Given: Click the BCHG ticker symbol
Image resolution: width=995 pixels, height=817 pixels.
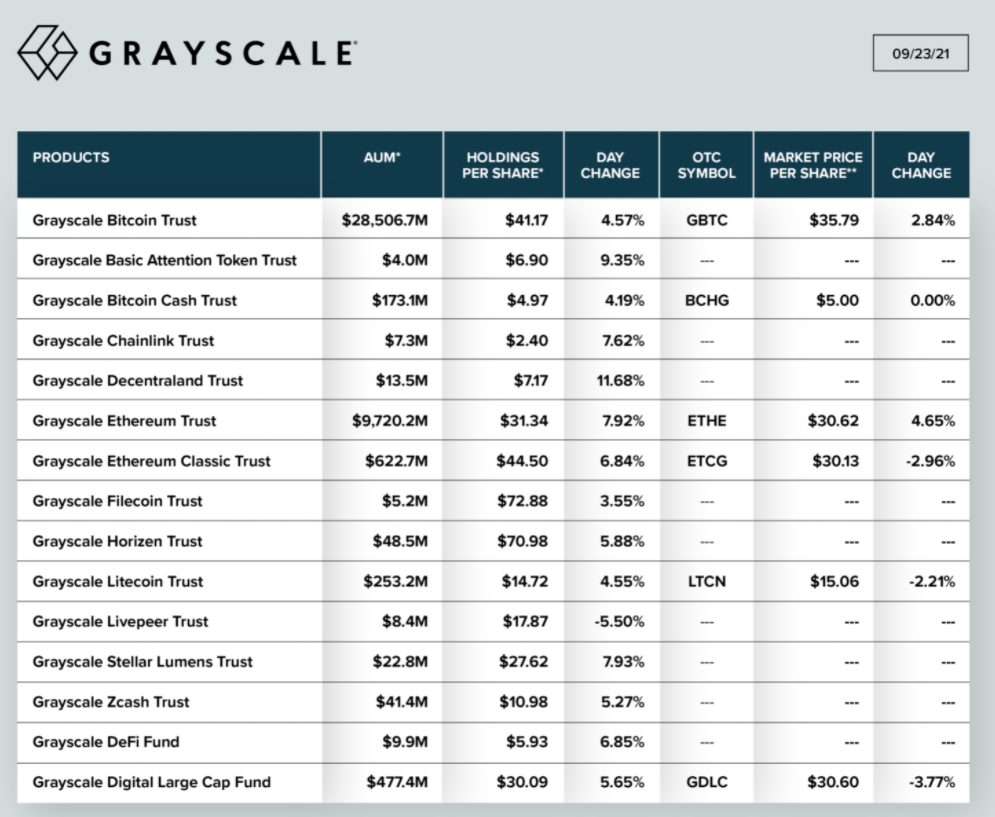Looking at the screenshot, I should 706,300.
